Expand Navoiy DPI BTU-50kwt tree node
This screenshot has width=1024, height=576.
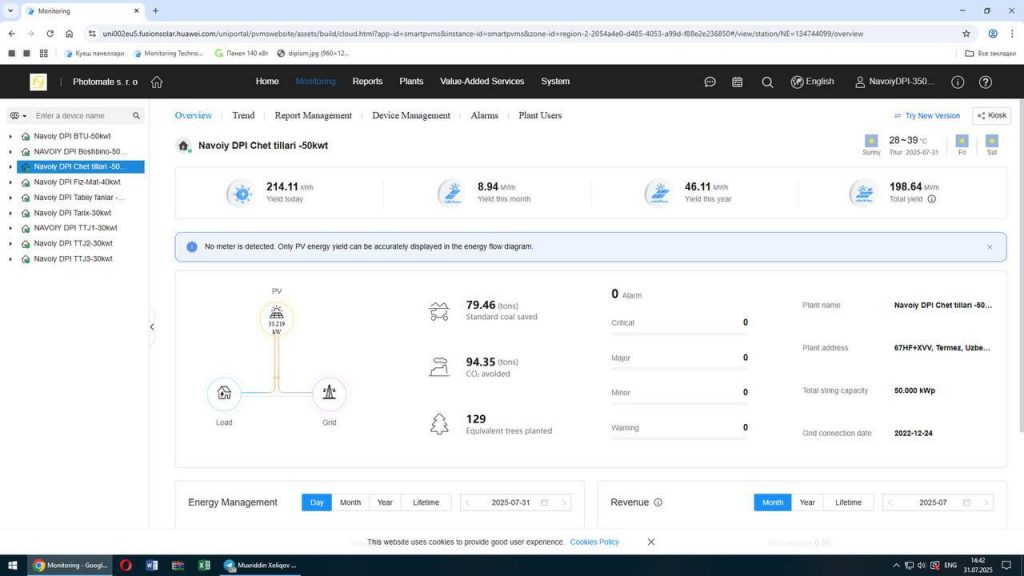pyautogui.click(x=10, y=135)
